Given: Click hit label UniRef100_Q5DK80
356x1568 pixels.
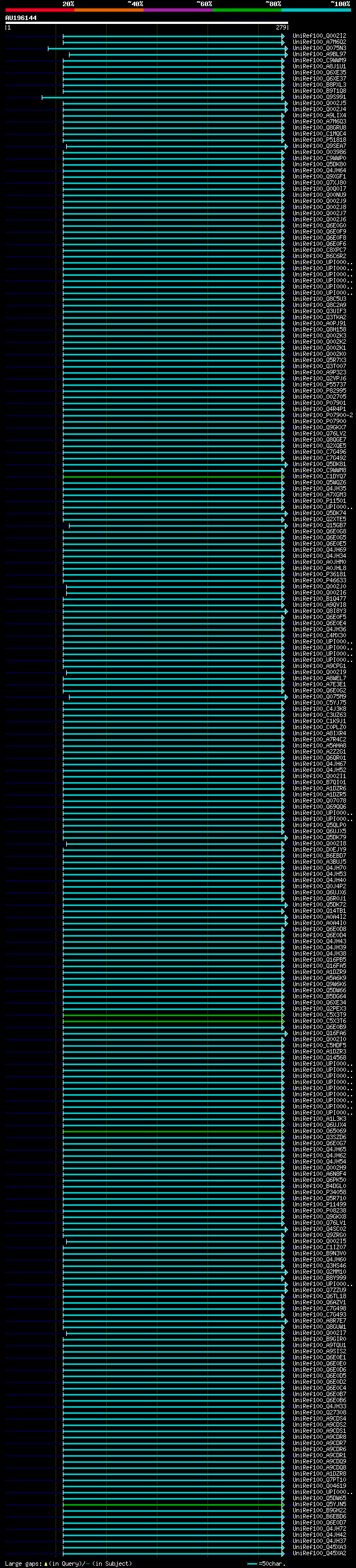Looking at the screenshot, I should tap(319, 164).
